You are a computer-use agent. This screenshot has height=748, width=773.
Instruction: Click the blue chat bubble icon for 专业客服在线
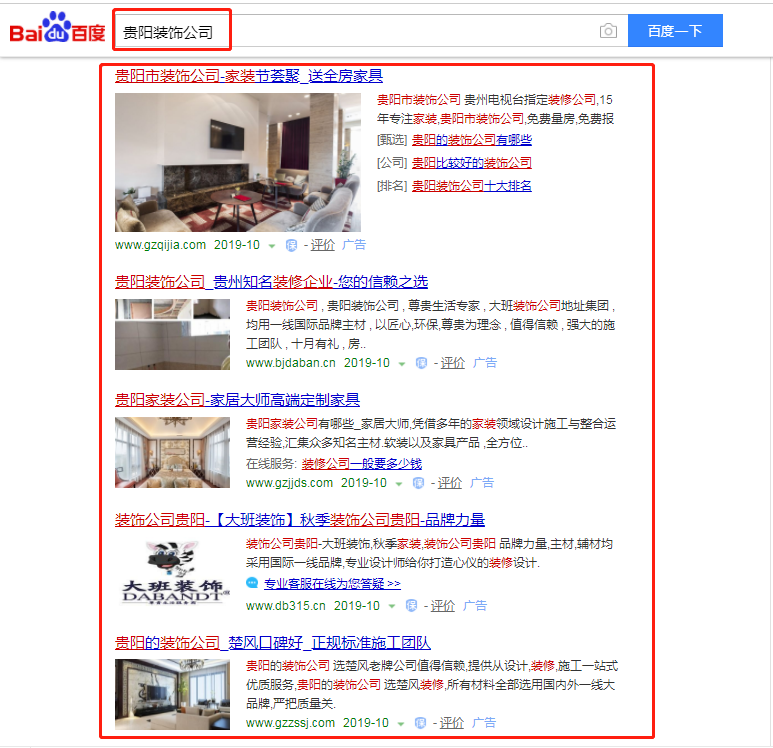point(253,583)
